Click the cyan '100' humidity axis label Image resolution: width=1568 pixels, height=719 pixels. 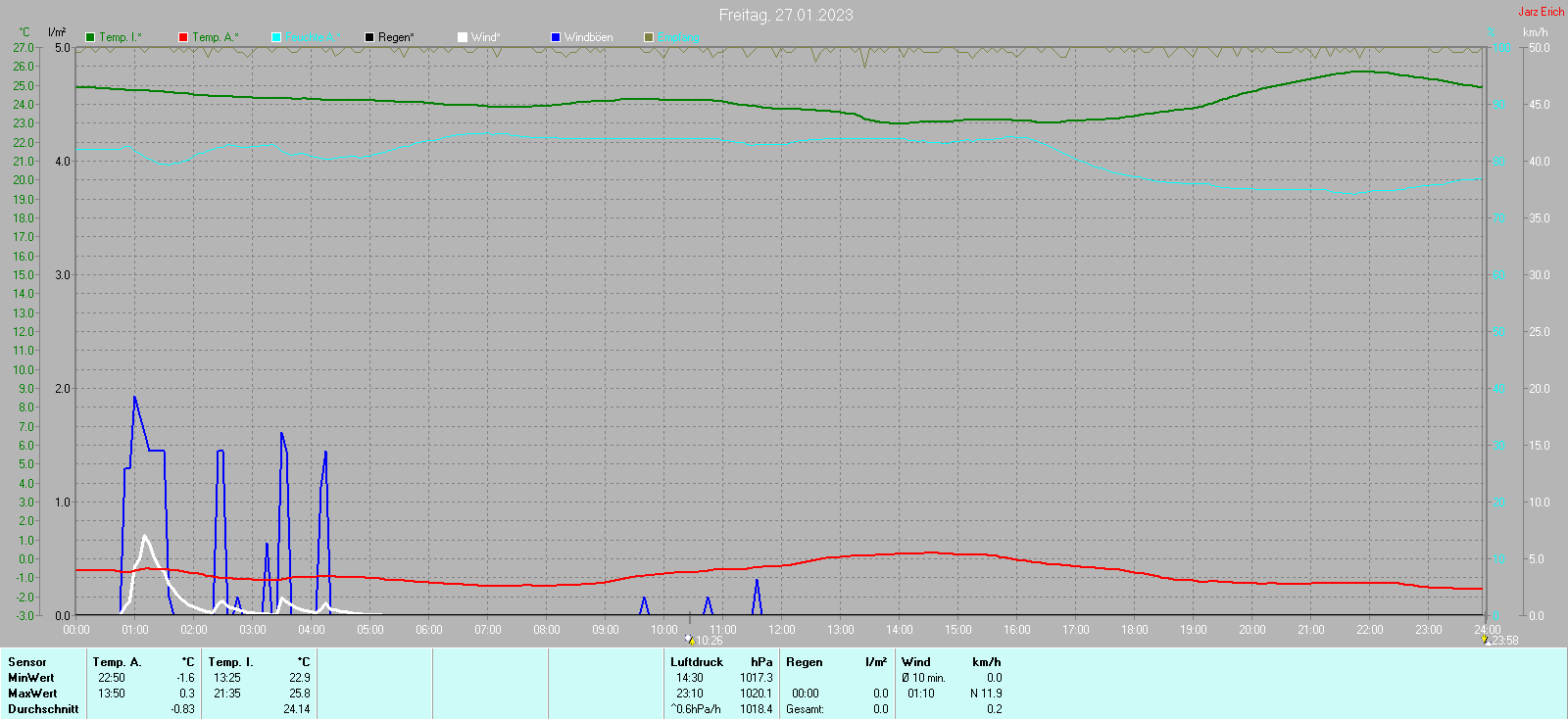click(1501, 48)
